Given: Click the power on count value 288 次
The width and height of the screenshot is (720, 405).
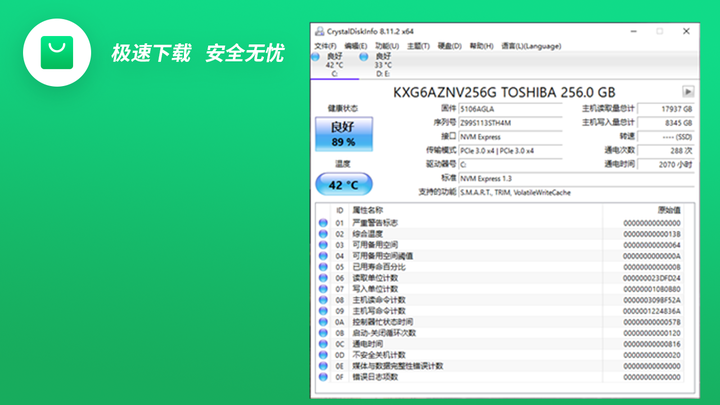Looking at the screenshot, I should (x=666, y=151).
